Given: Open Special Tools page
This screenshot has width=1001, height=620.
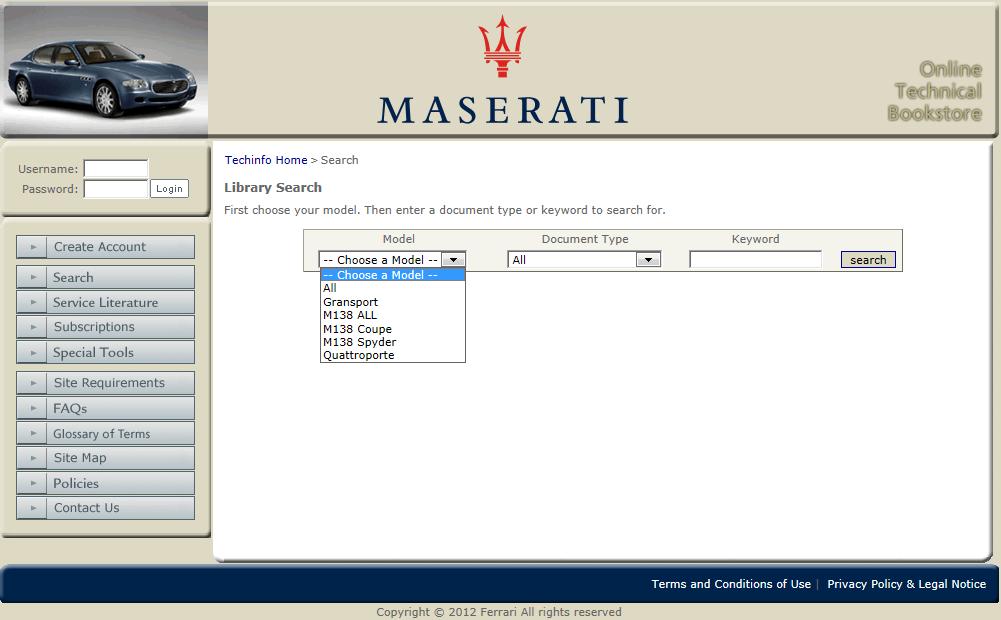Looking at the screenshot, I should click(x=105, y=352).
